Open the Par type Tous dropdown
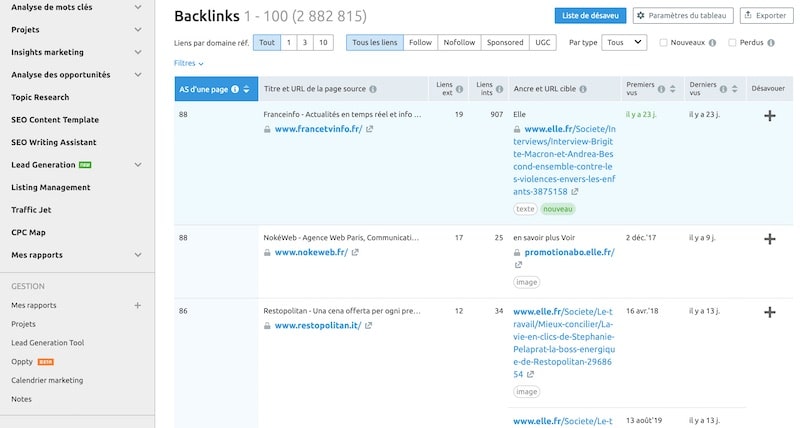800x428 pixels. (624, 42)
